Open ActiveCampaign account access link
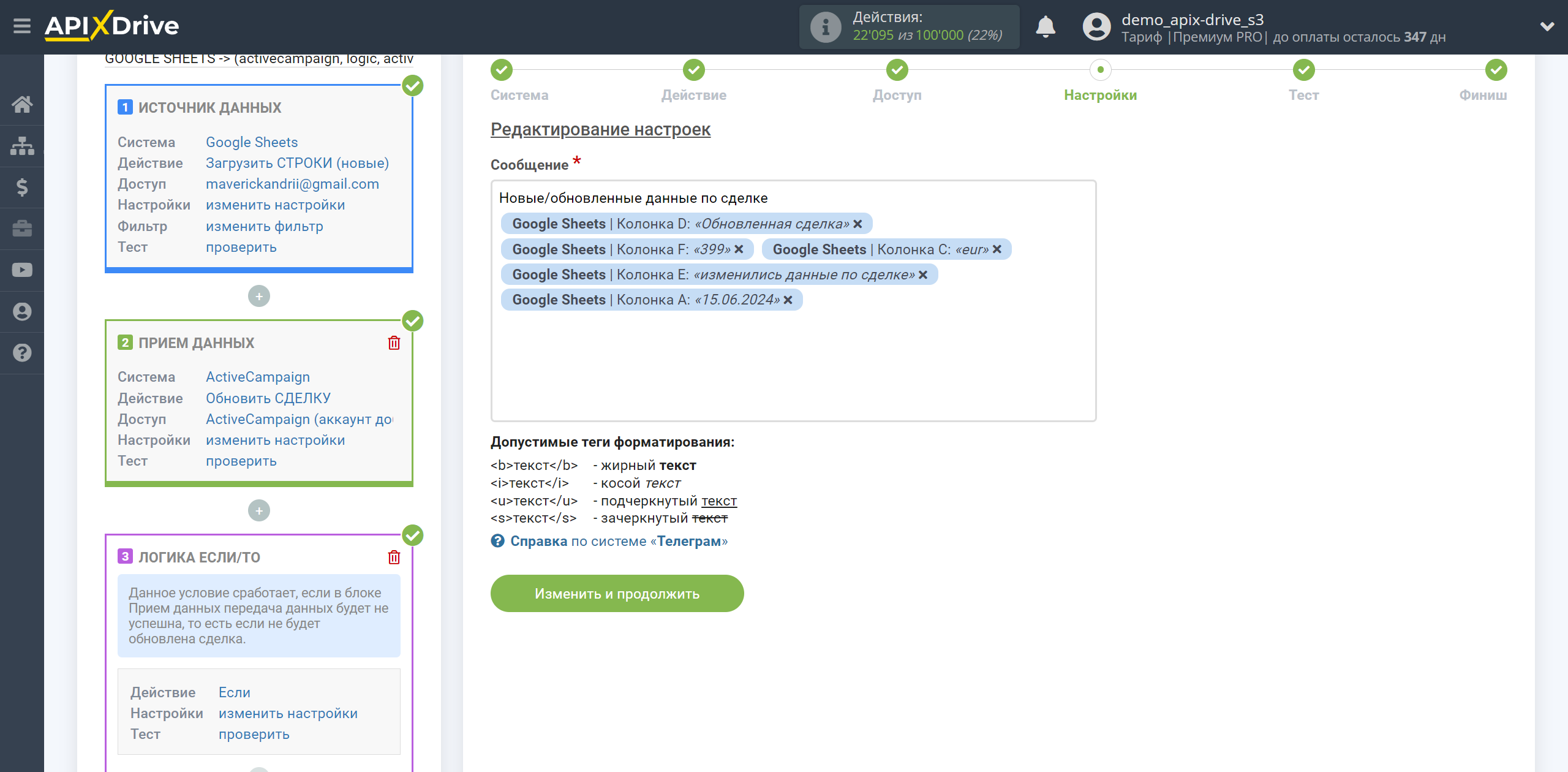Viewport: 1568px width, 772px height. tap(300, 419)
